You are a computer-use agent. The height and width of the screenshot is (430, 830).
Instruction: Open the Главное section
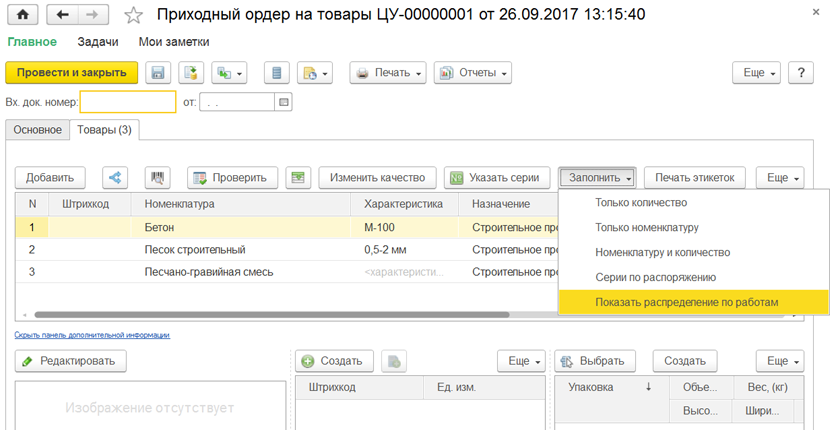point(32,42)
